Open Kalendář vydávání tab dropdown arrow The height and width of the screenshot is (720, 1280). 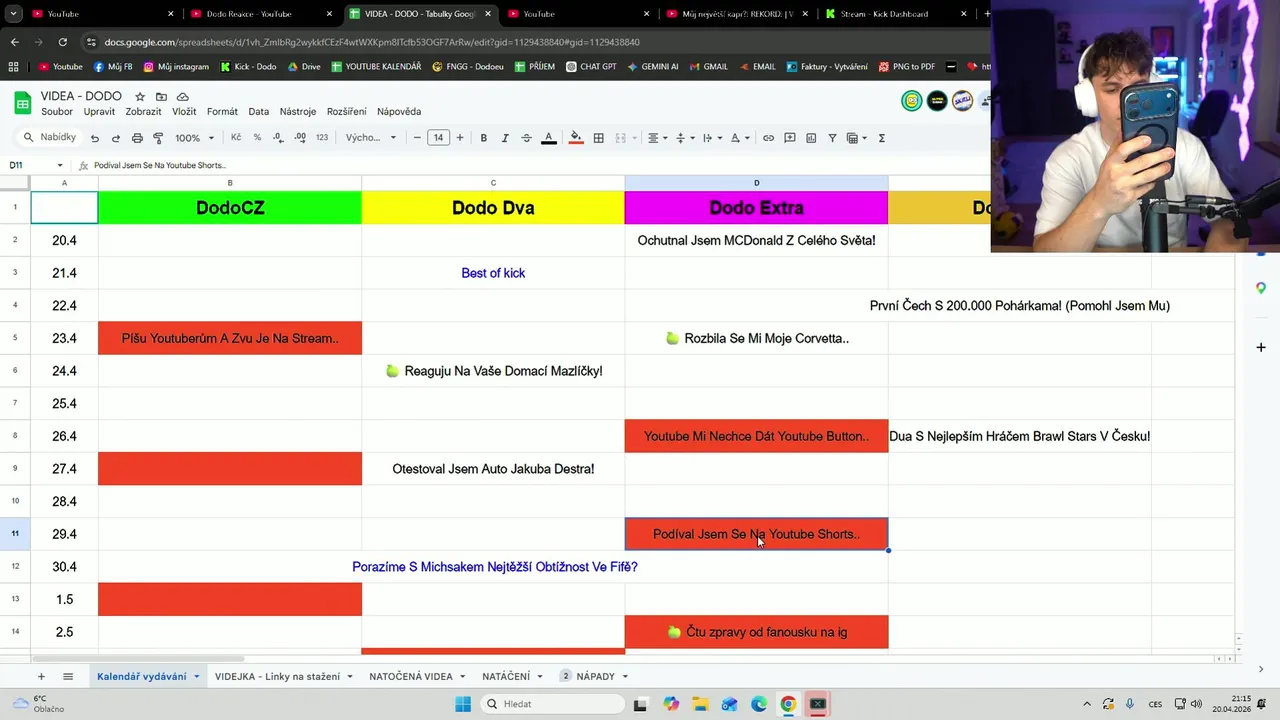point(196,677)
